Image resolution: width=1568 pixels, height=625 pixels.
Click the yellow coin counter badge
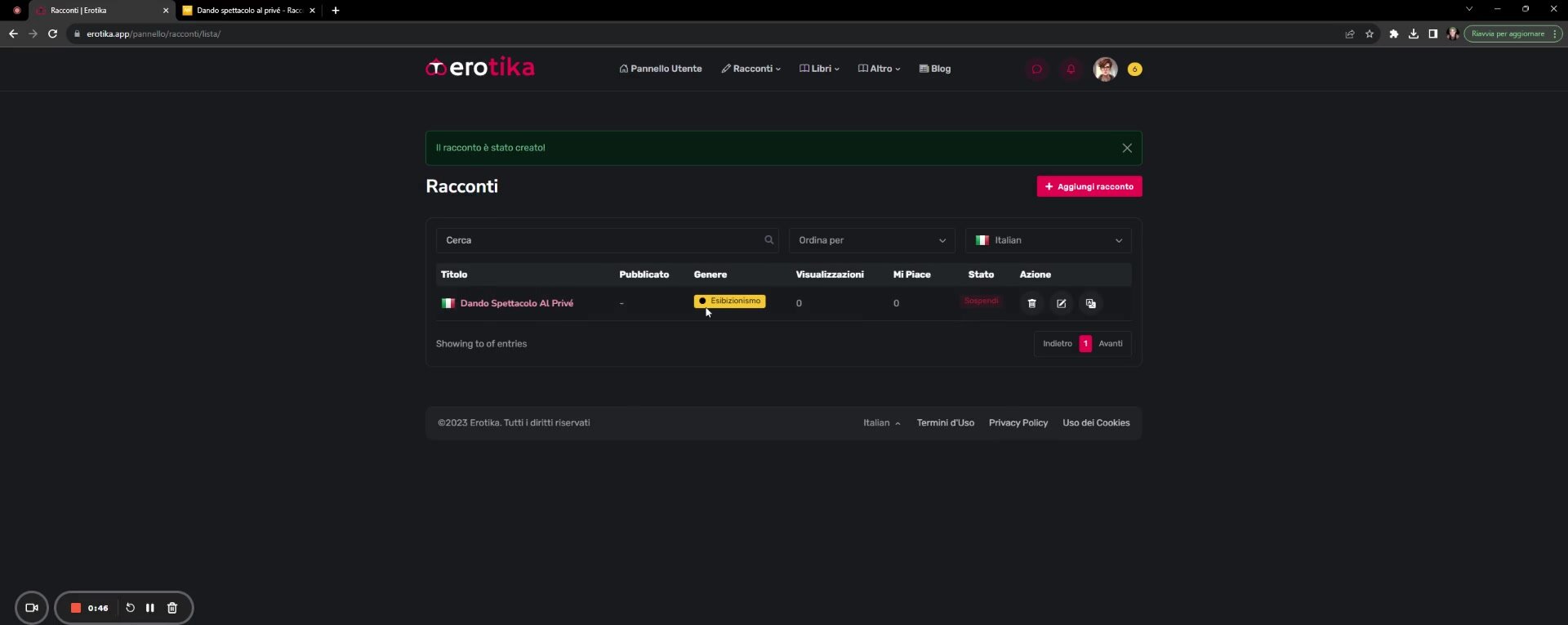(1134, 69)
